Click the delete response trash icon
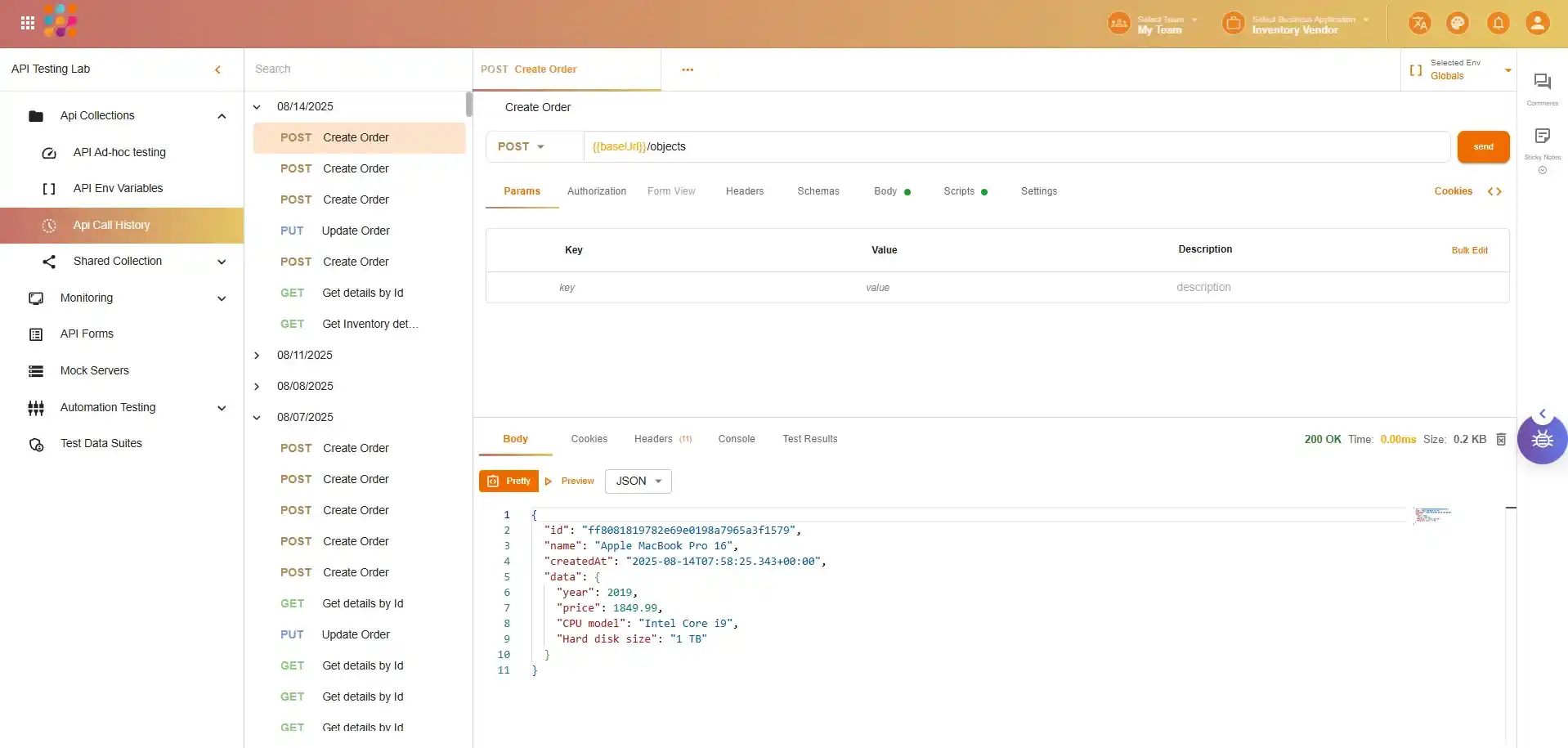This screenshot has width=1568, height=748. (x=1501, y=440)
